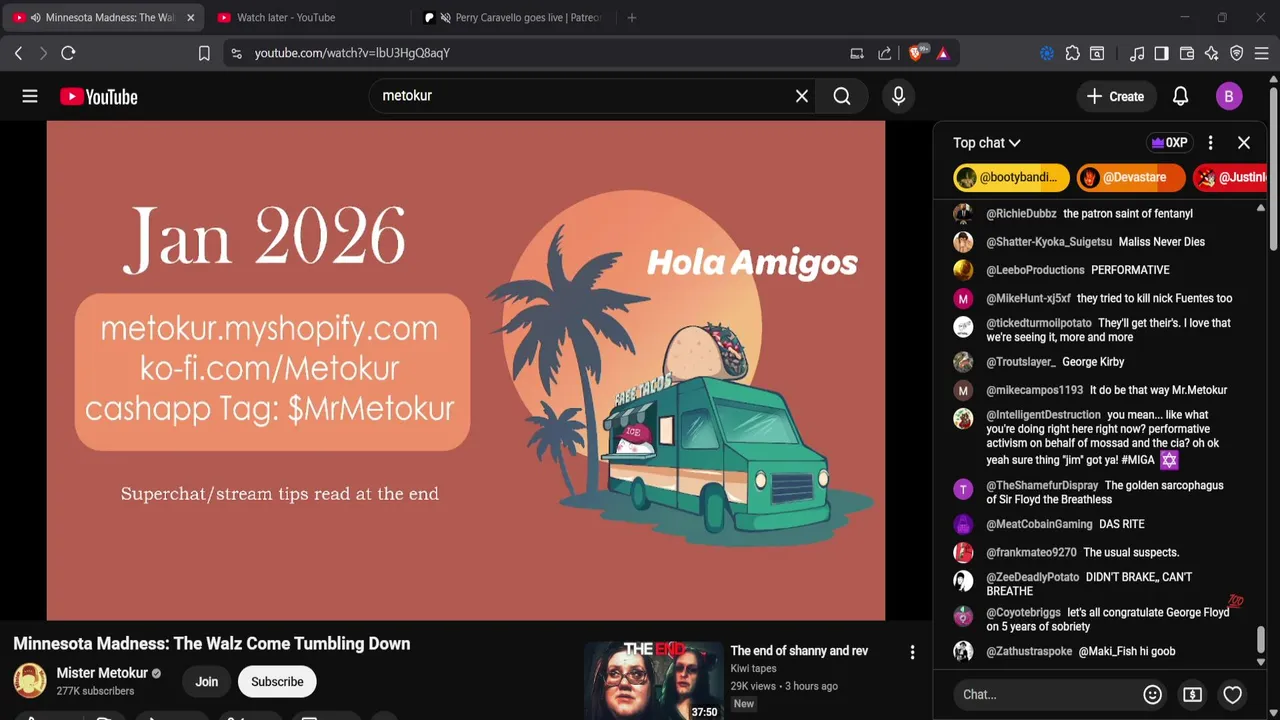Share this page from address bar

884,53
